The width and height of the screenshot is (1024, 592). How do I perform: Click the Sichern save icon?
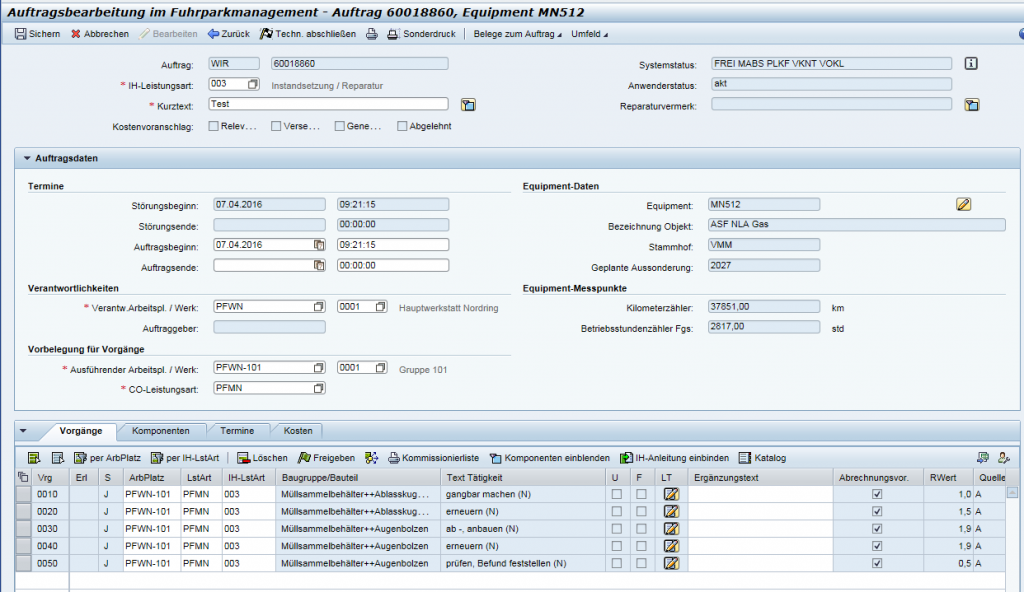[21, 34]
